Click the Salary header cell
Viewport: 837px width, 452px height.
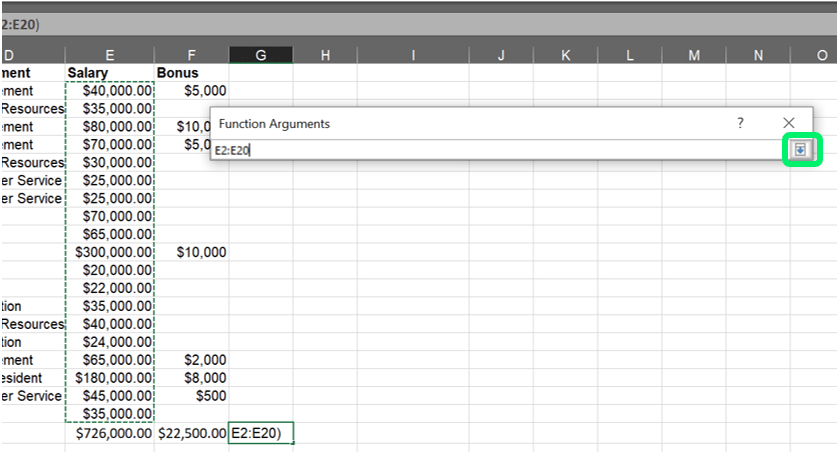110,73
